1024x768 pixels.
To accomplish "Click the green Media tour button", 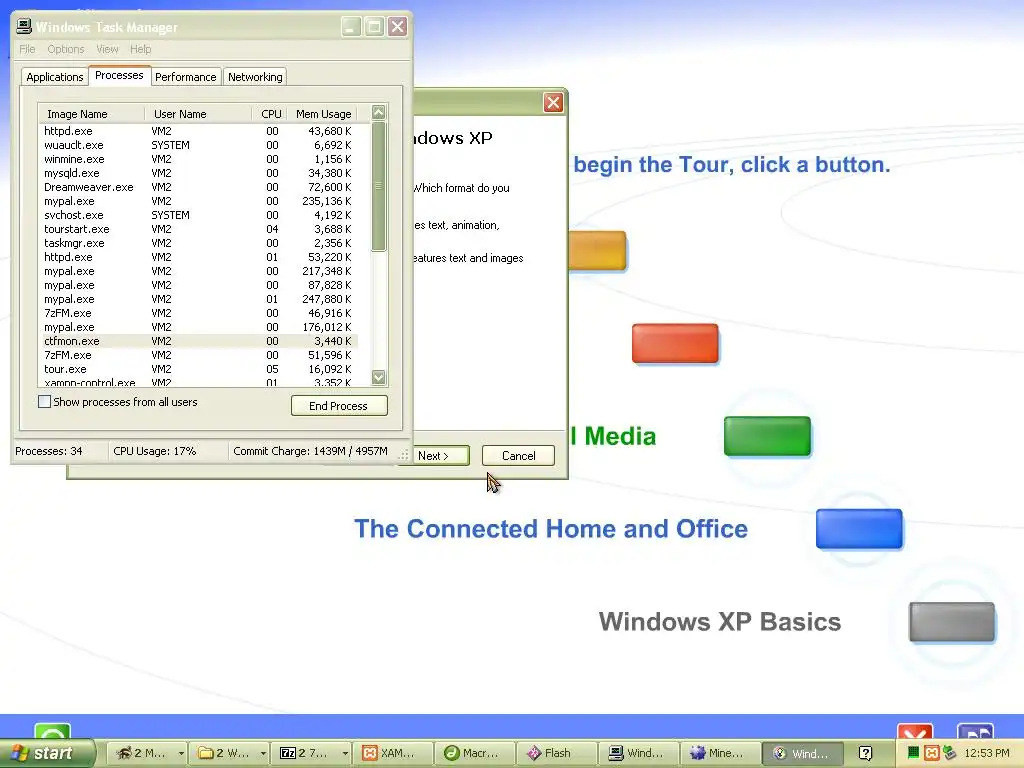I will pos(767,436).
